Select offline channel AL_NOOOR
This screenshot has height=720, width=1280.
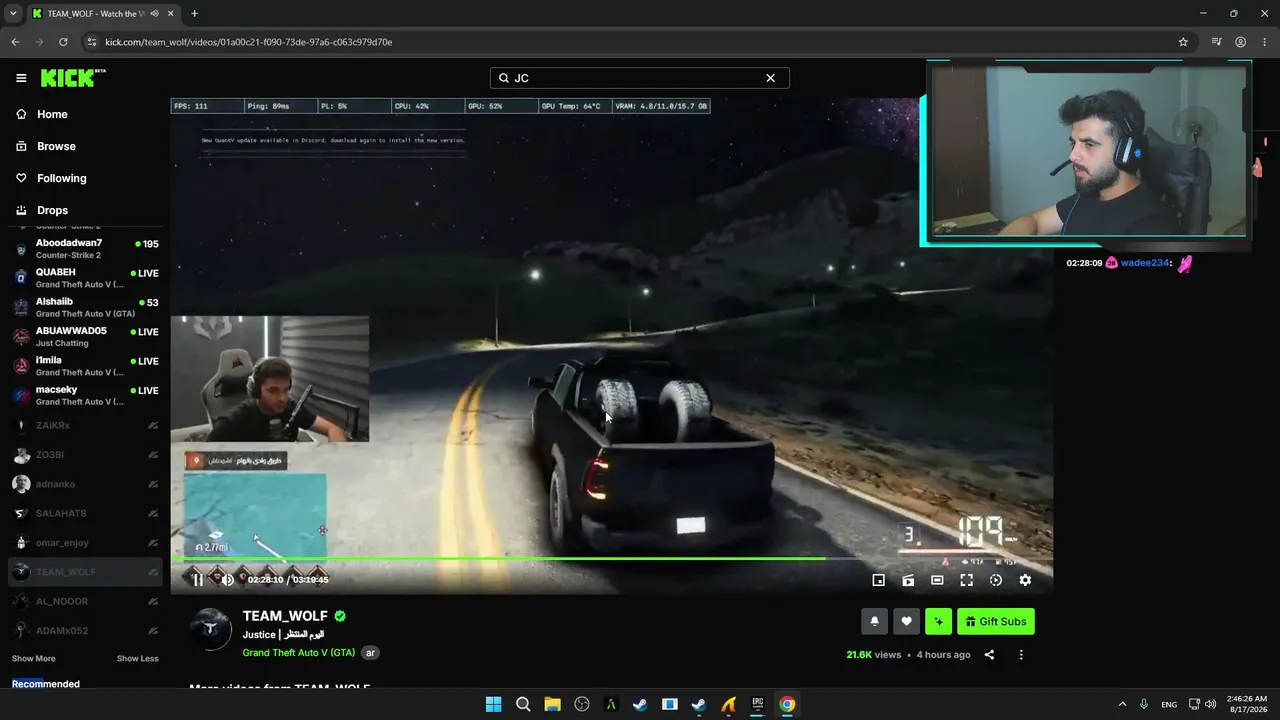[85, 601]
